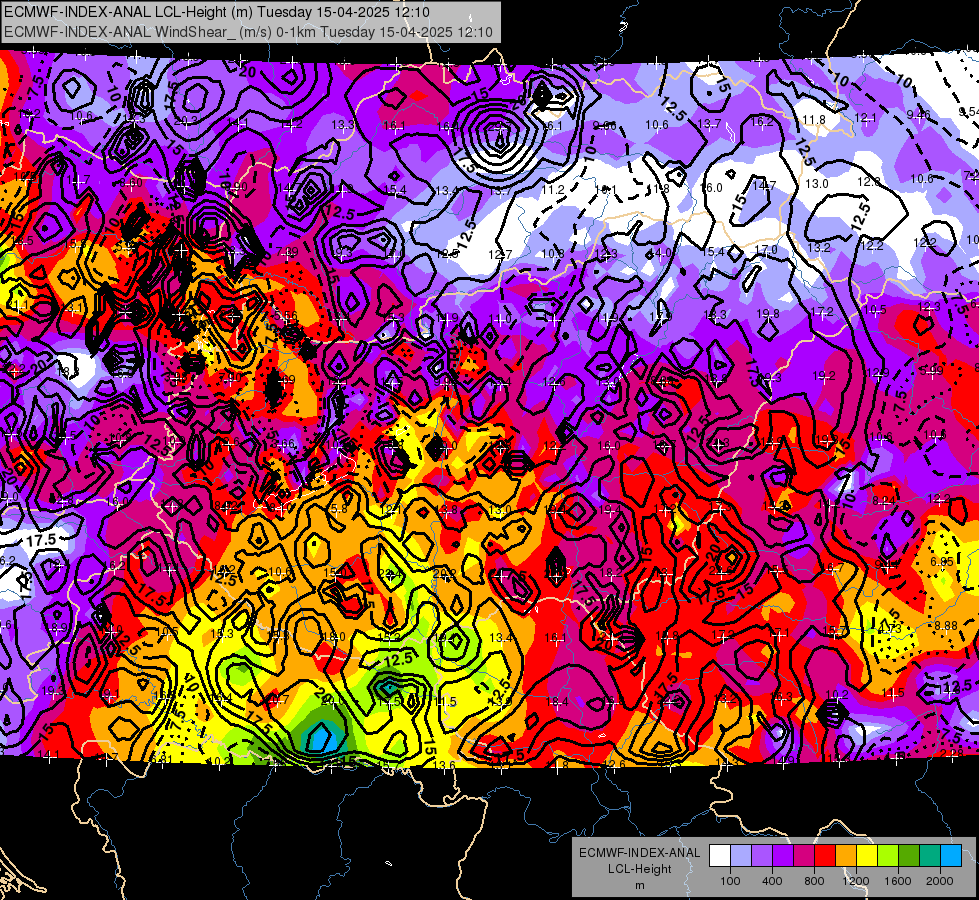
Task: Click the wind shear value 6.95
Action: [942, 561]
